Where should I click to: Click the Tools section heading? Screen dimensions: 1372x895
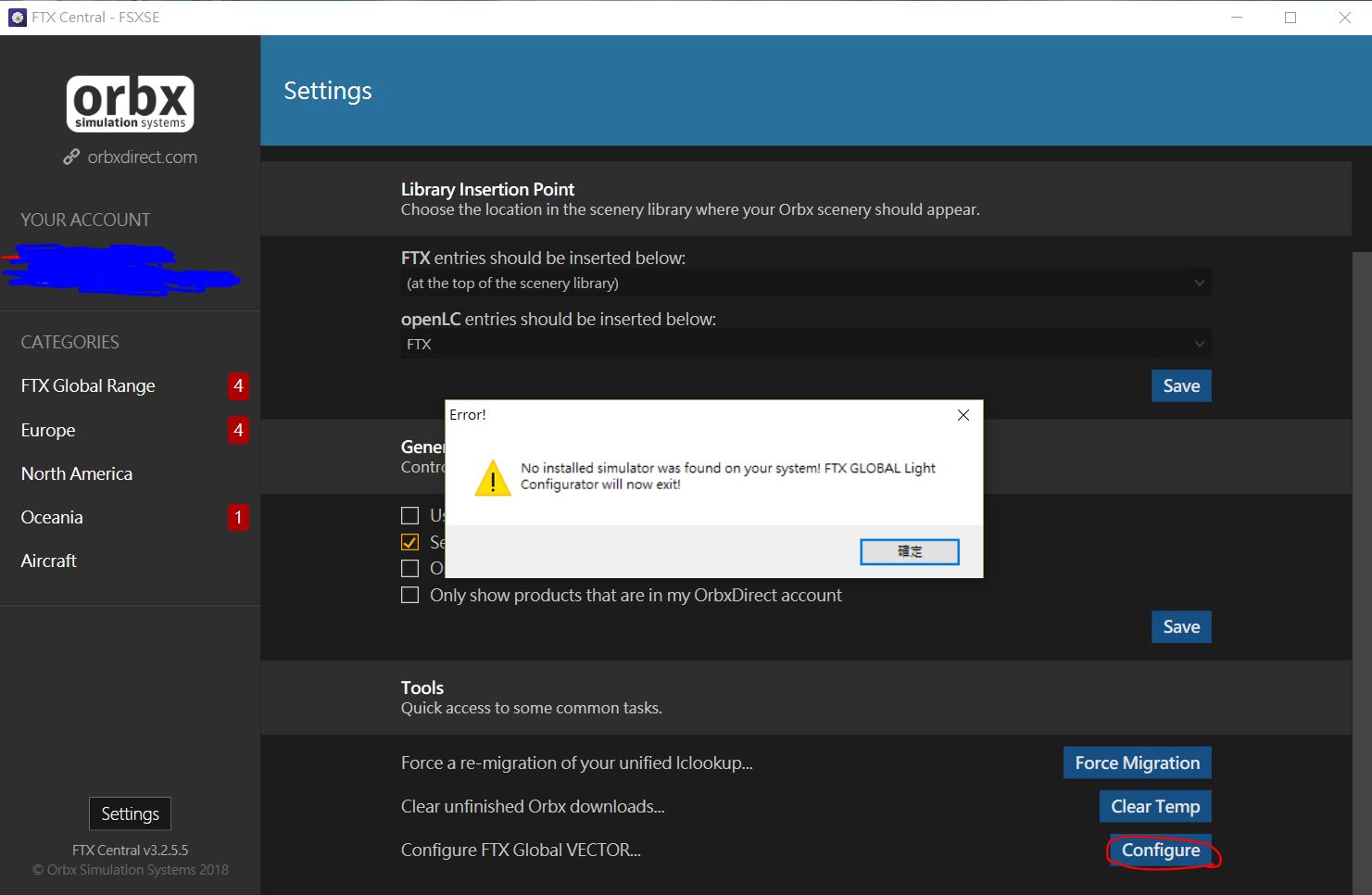point(422,687)
